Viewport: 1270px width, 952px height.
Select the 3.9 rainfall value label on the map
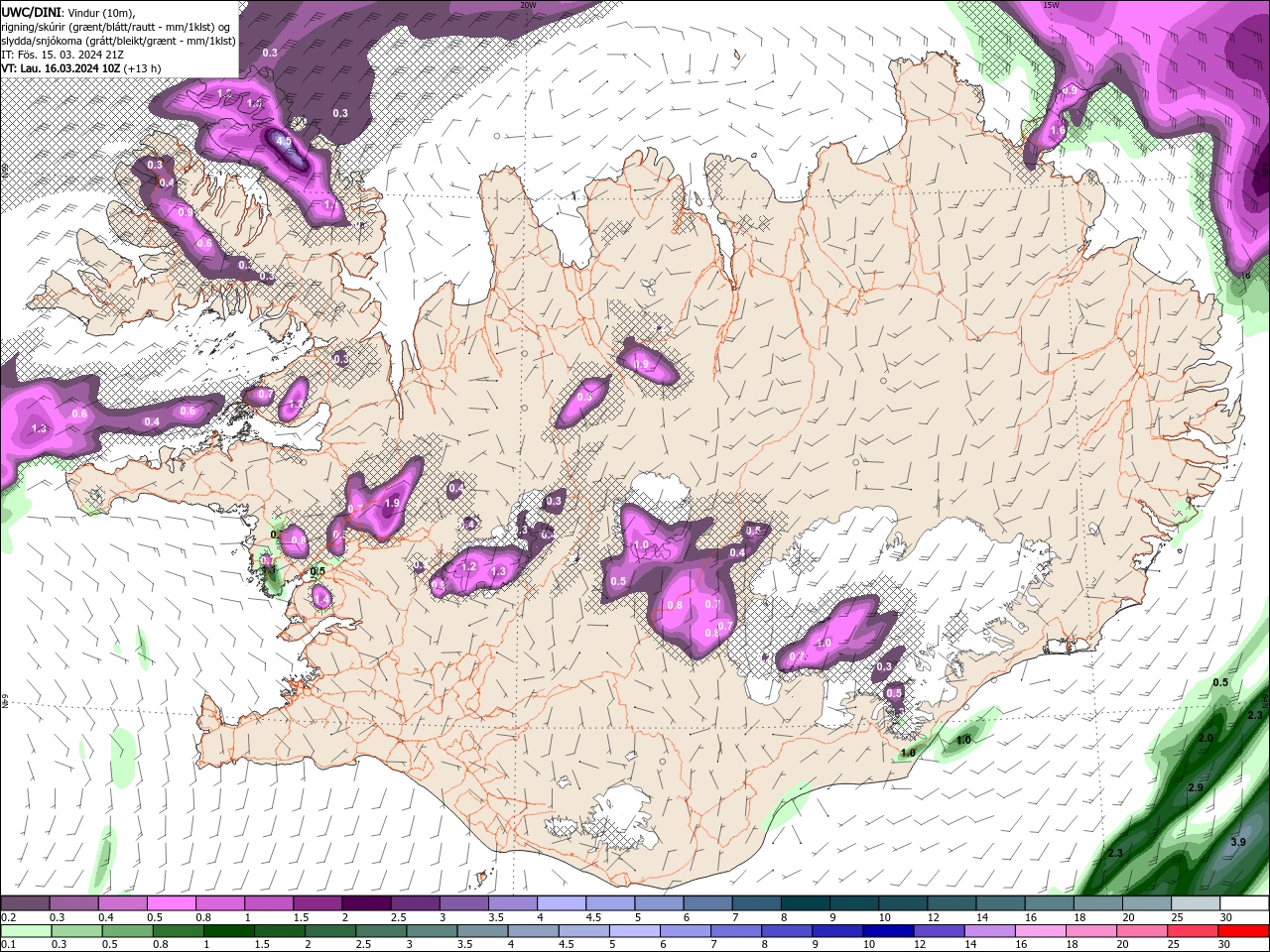point(1237,842)
